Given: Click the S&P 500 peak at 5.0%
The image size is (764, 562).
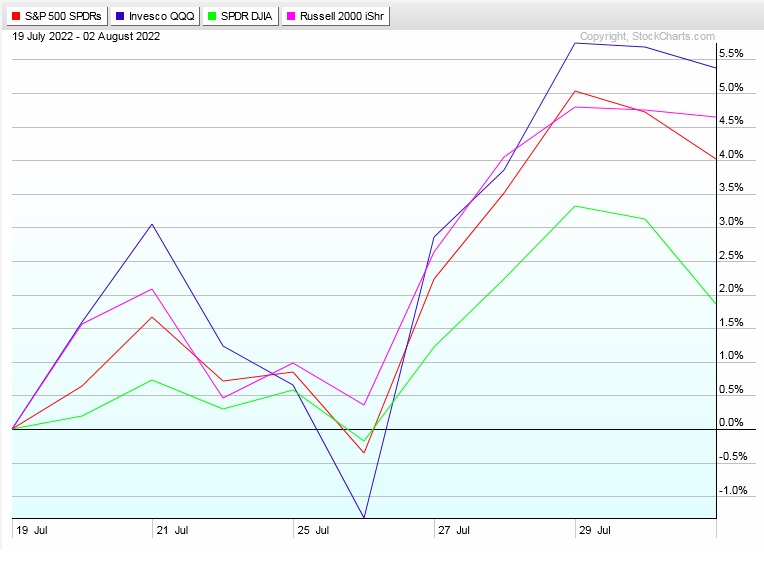Looking at the screenshot, I should tap(575, 91).
